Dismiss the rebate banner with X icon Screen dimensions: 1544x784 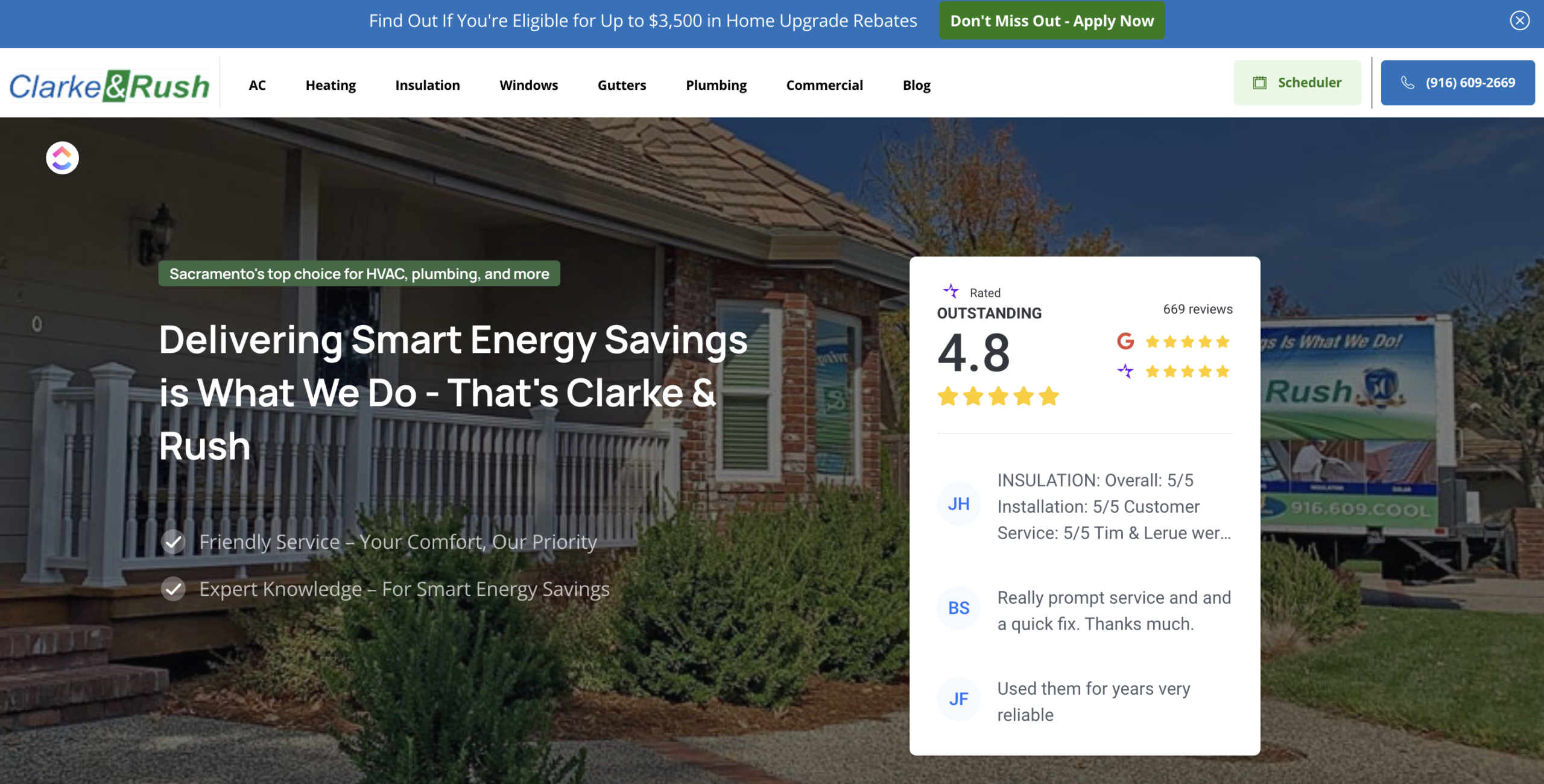1519,21
